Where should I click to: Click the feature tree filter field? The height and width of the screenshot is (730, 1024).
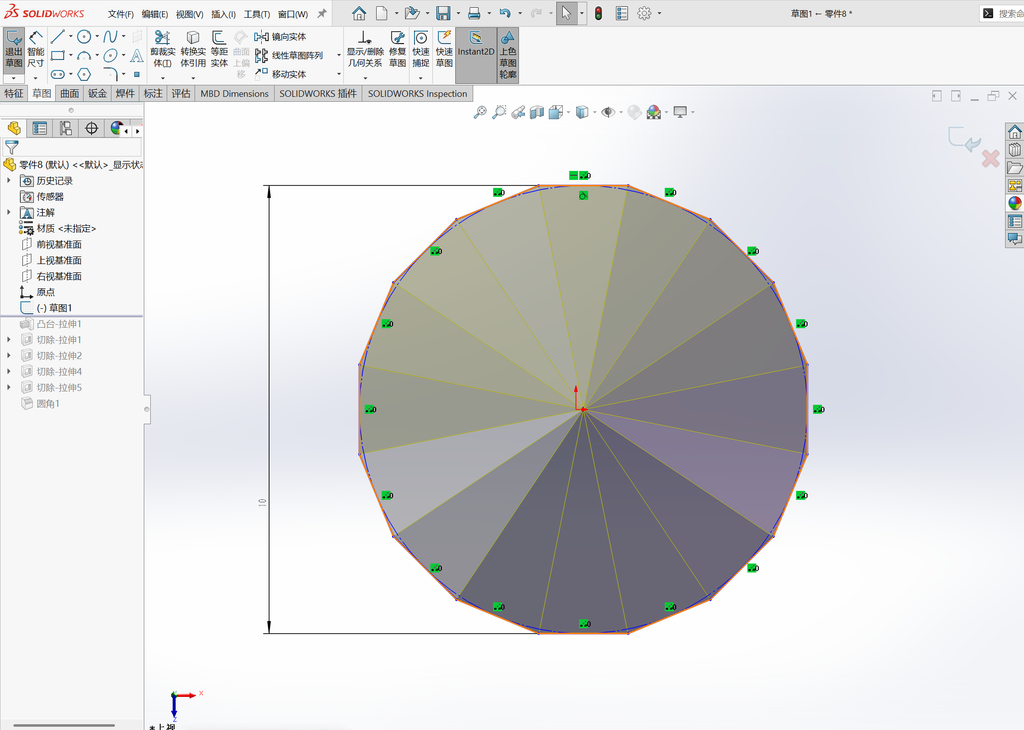[72, 148]
